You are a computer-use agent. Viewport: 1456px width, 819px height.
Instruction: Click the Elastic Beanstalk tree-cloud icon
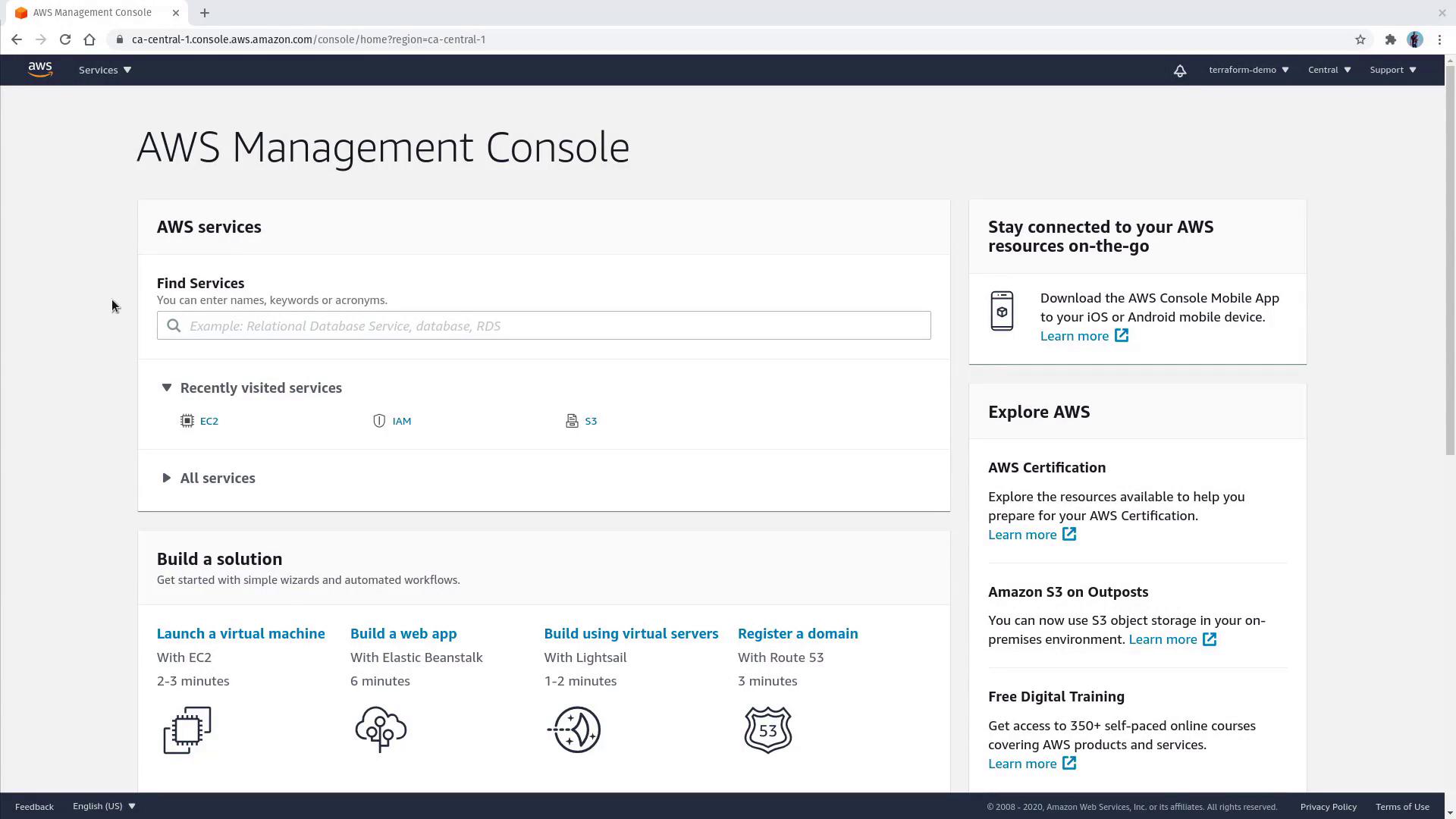(x=381, y=730)
